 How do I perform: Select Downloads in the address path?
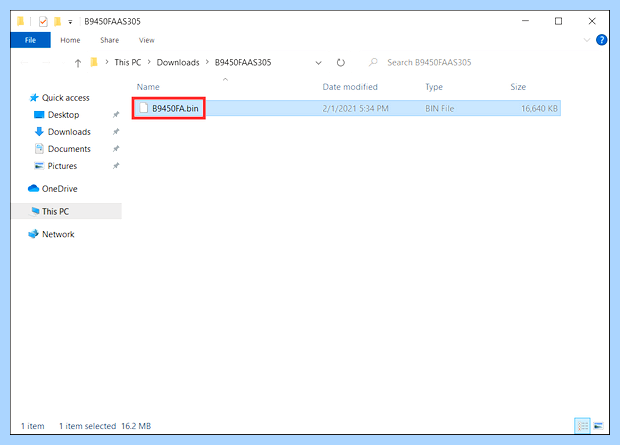pyautogui.click(x=178, y=62)
